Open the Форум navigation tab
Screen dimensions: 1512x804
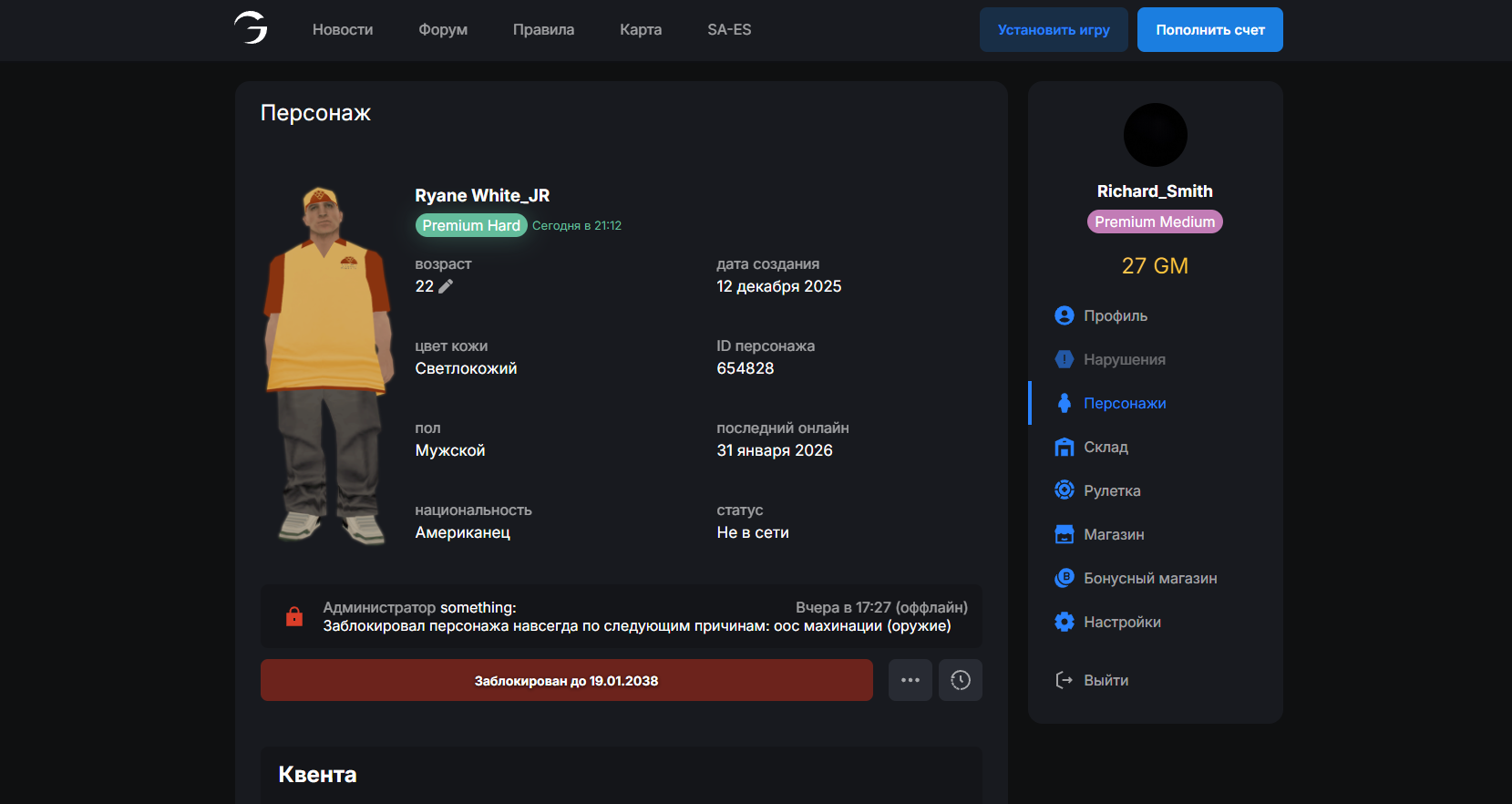click(x=443, y=30)
